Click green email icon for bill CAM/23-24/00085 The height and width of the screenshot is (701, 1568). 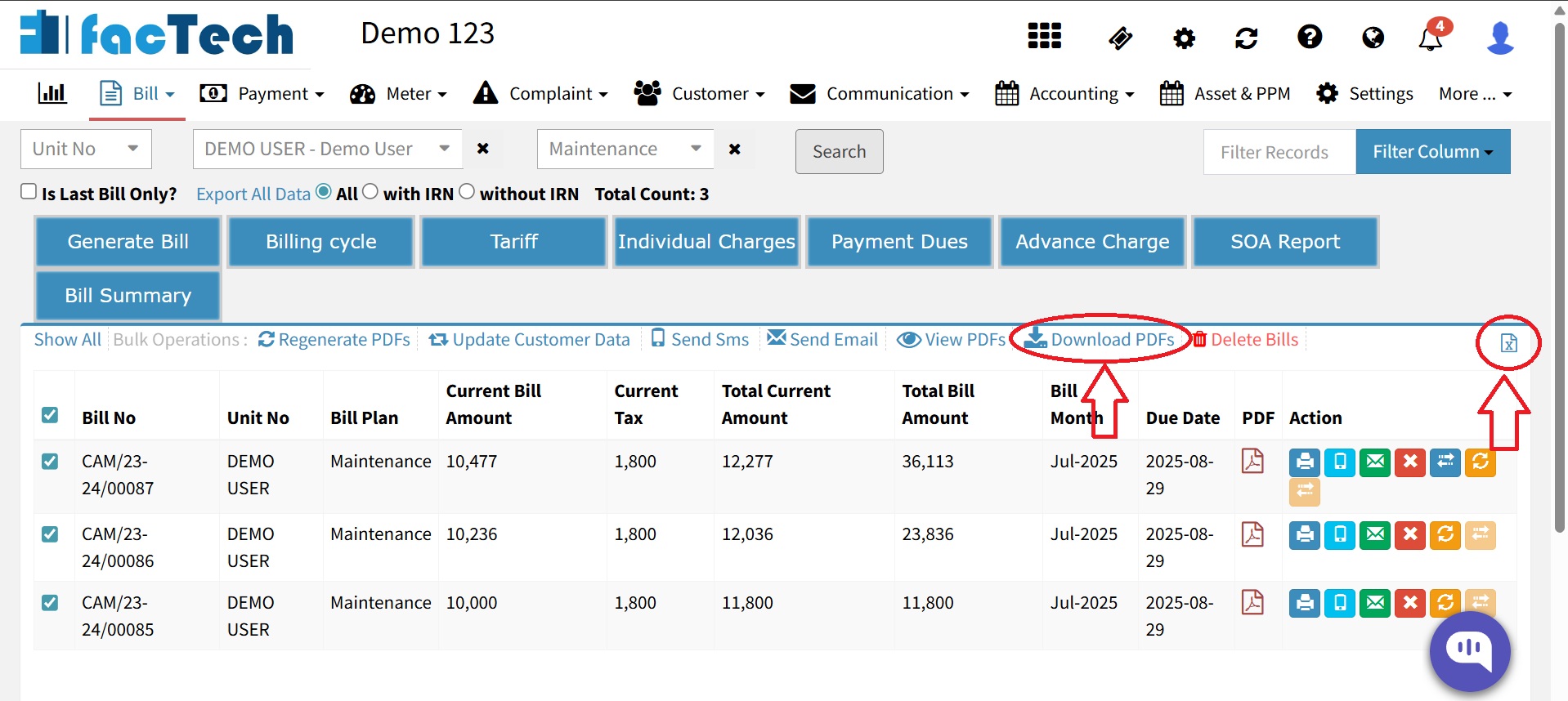[x=1375, y=603]
